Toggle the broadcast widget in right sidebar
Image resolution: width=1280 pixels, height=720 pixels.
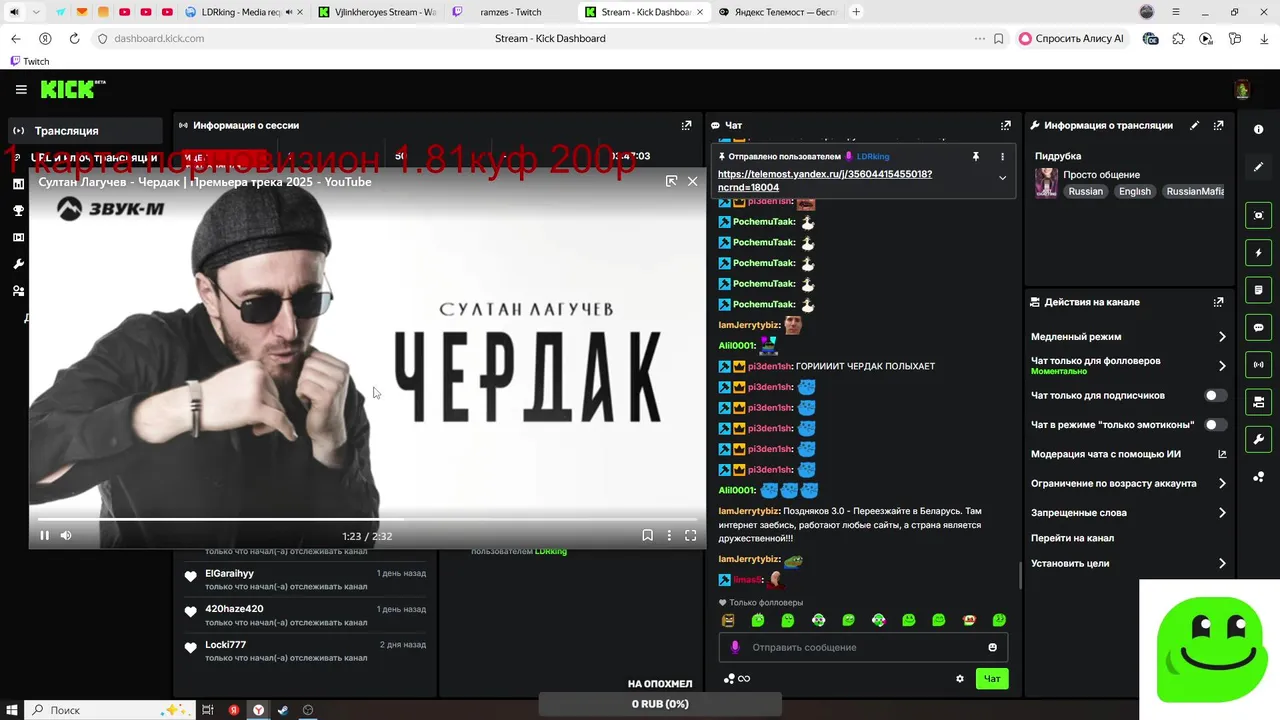coord(1258,364)
